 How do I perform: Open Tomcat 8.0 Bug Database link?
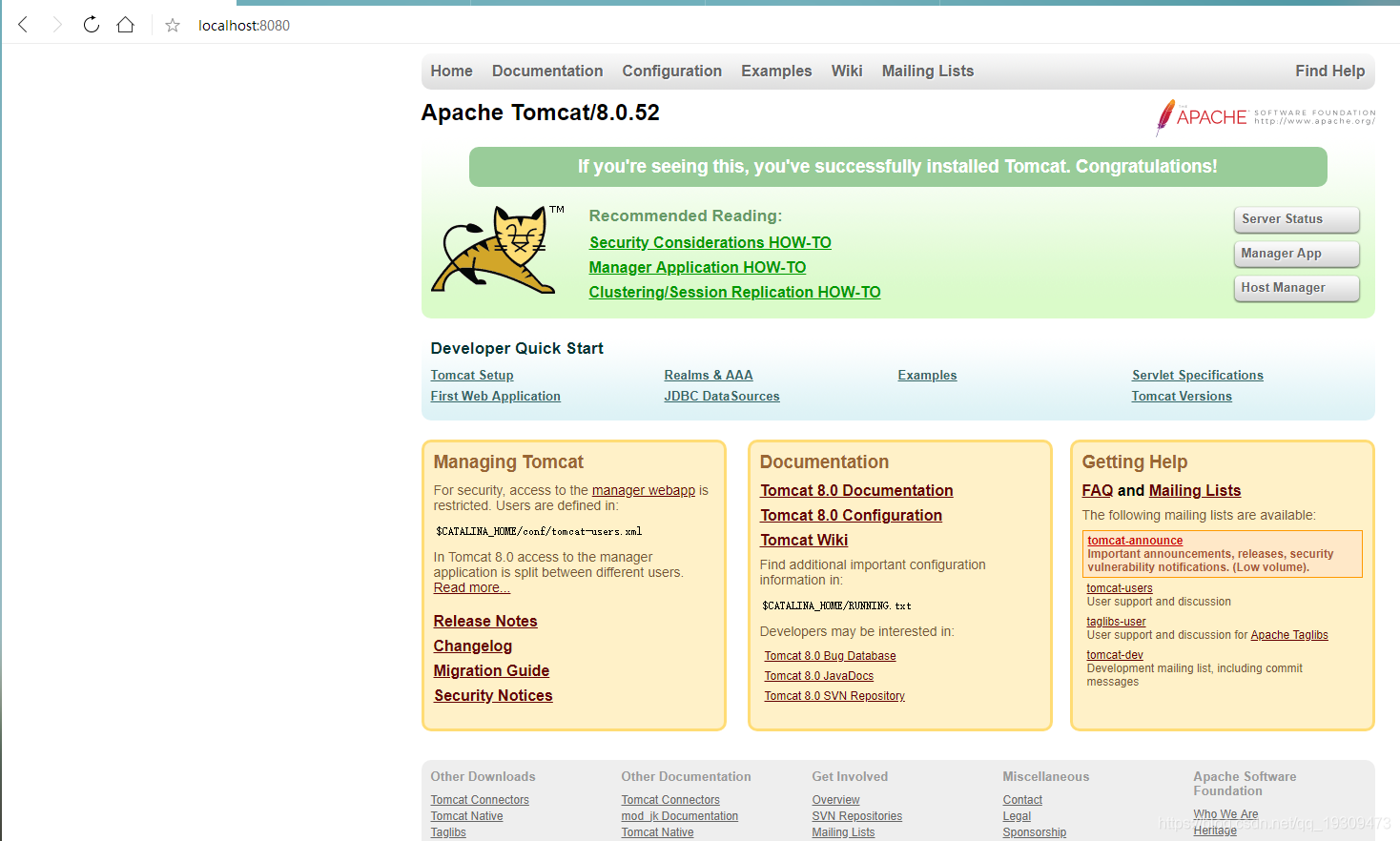(x=830, y=656)
